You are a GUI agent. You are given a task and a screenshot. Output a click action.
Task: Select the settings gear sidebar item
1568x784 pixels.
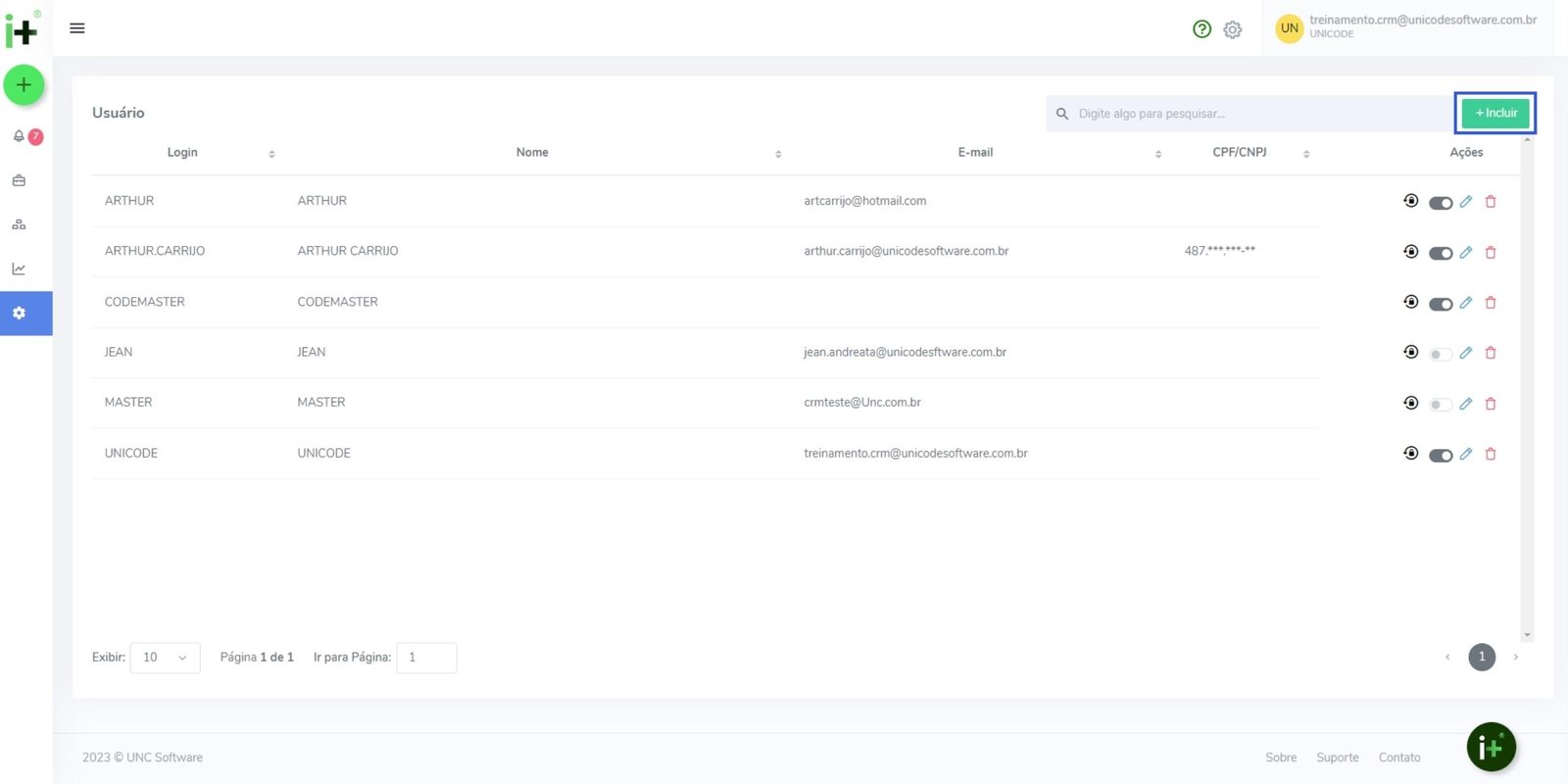point(19,314)
